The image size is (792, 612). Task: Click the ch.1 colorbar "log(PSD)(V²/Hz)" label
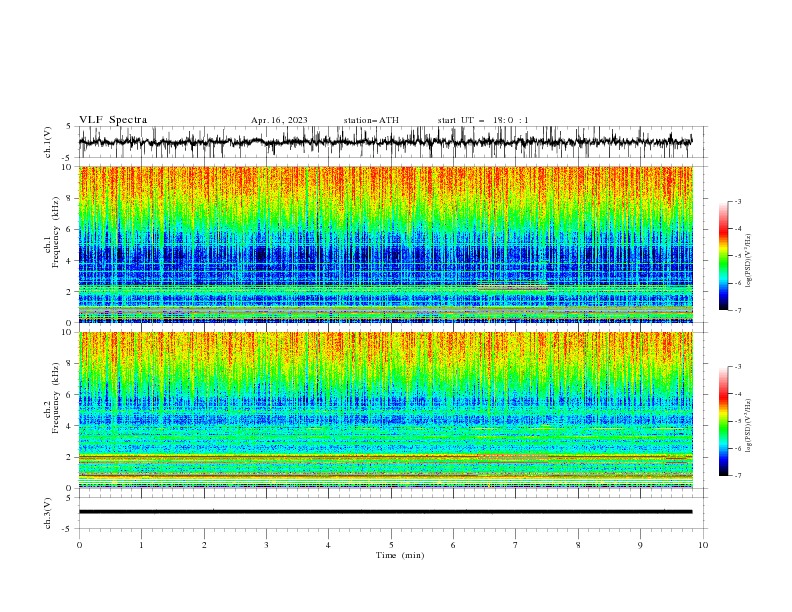[x=748, y=261]
